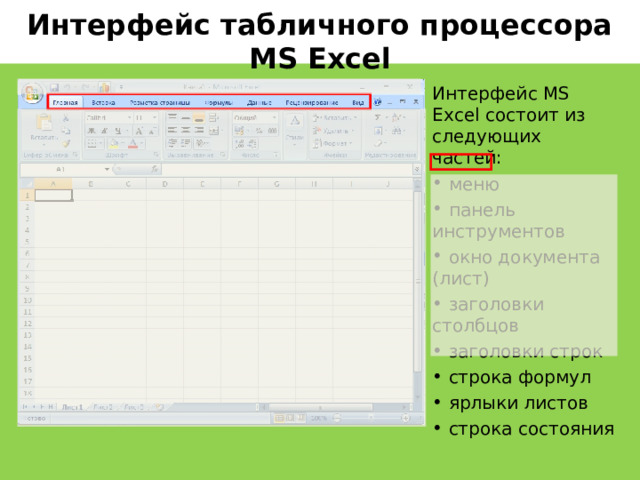Click the Insert Worksheet icon after sheet tabs
The image size is (640, 480).
160,407
